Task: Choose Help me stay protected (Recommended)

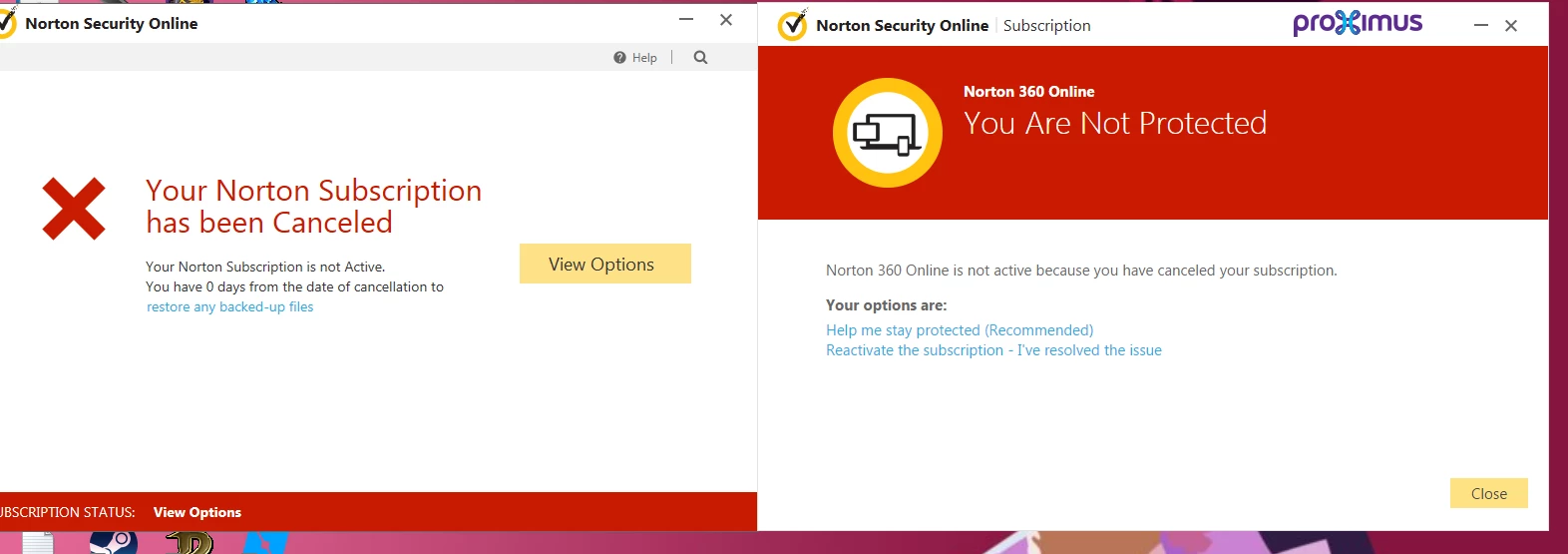Action: click(x=960, y=330)
